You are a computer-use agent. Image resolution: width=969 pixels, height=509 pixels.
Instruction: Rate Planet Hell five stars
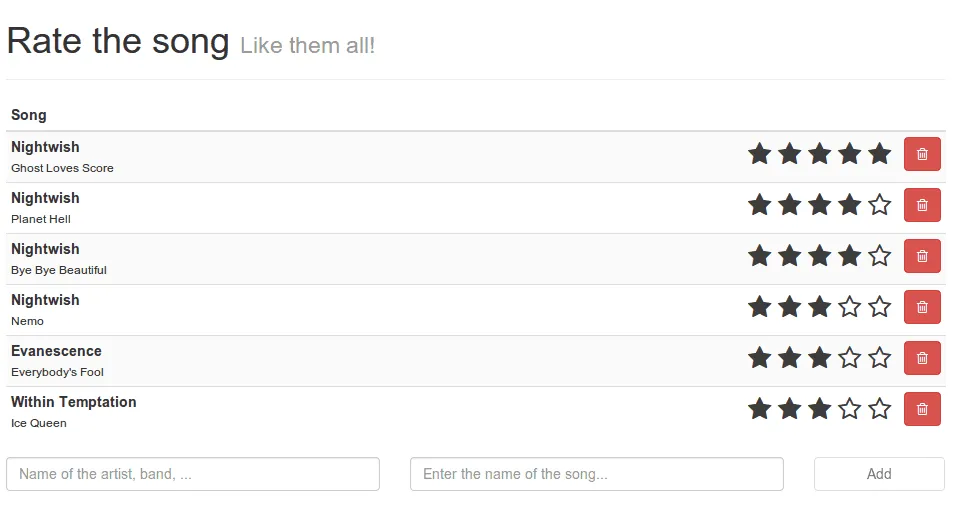(x=879, y=205)
